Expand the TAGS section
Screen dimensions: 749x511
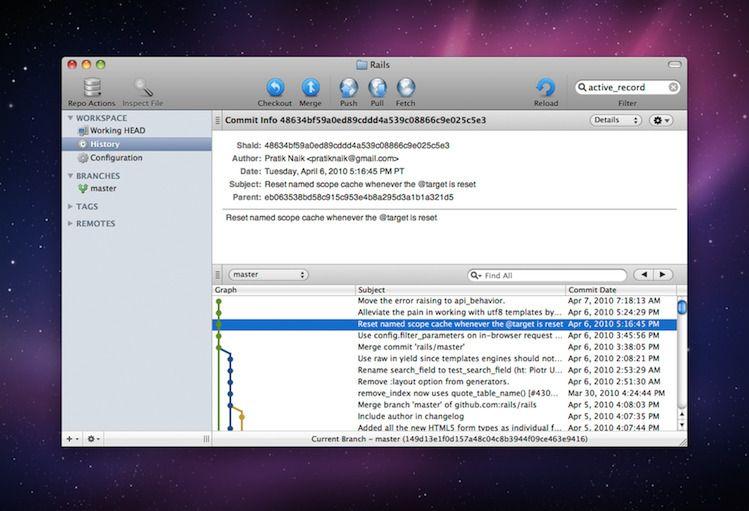(x=70, y=206)
